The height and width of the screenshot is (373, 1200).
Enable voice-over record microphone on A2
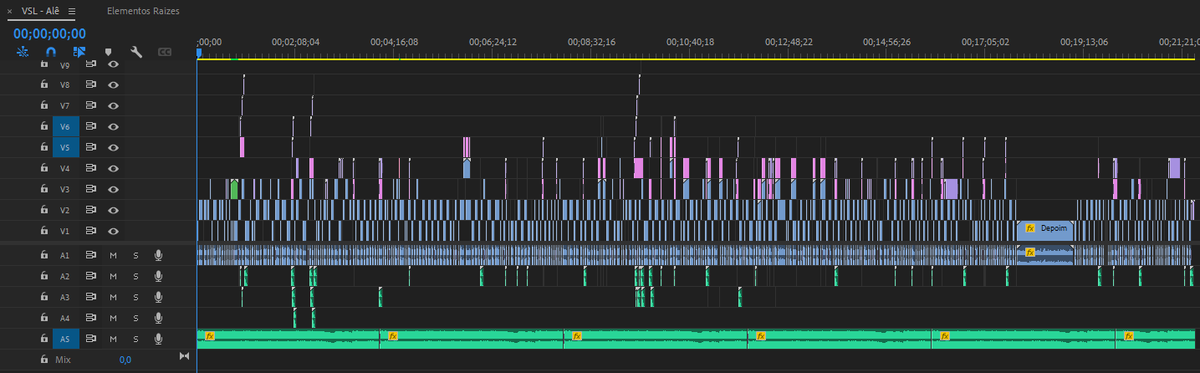pyautogui.click(x=158, y=276)
